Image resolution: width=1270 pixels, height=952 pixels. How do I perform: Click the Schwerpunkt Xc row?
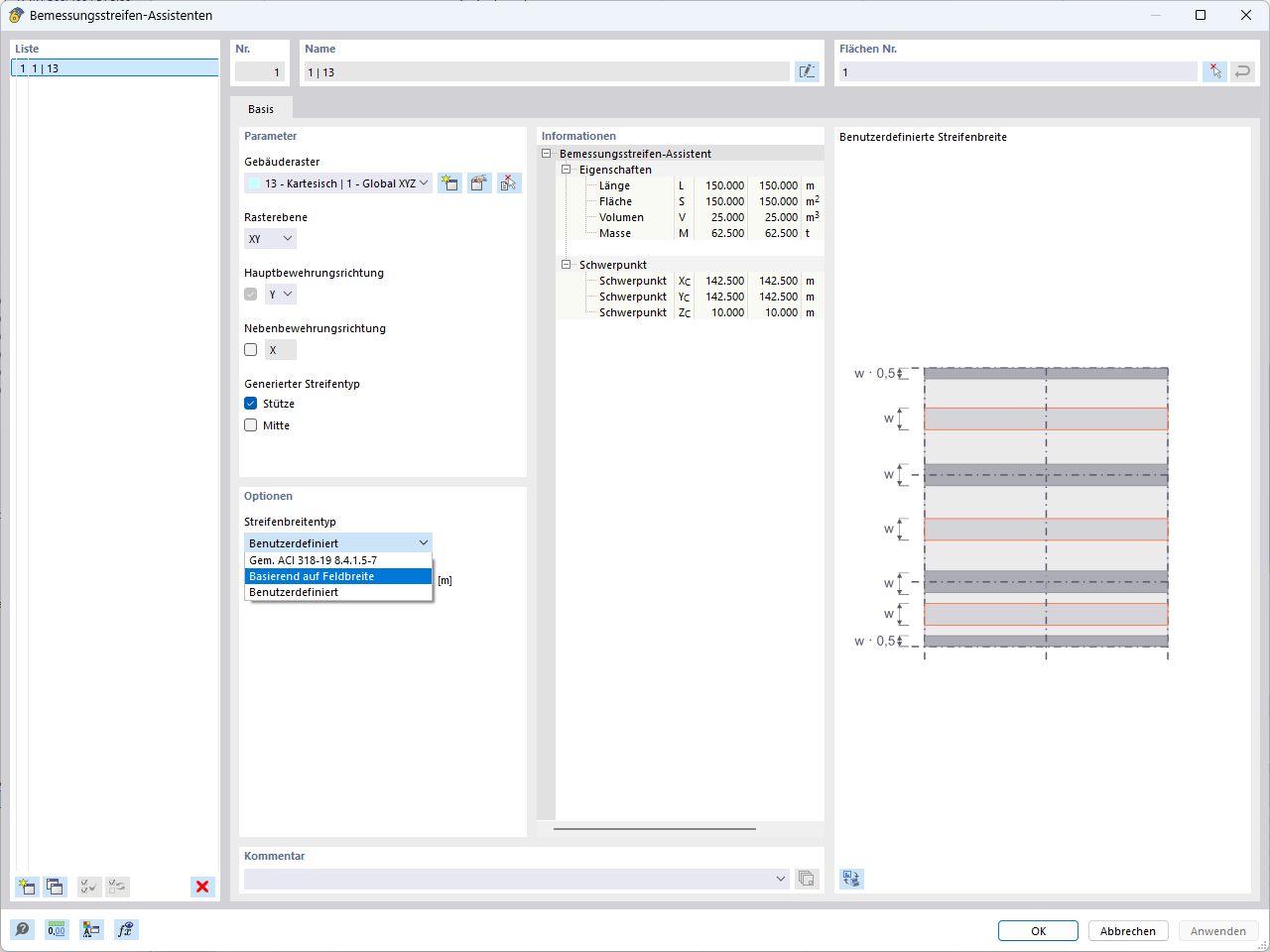(690, 281)
